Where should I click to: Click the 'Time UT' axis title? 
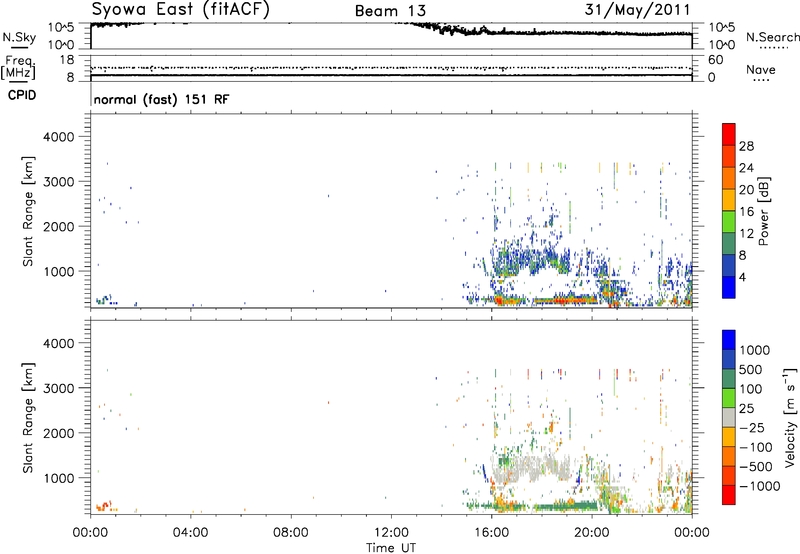391,547
